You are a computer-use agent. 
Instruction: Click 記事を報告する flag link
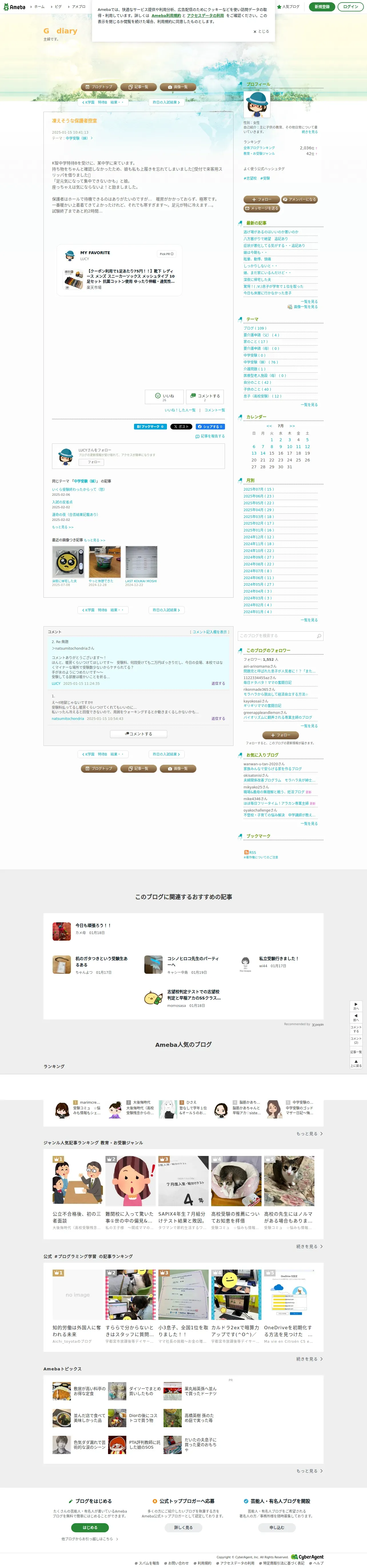[210, 436]
